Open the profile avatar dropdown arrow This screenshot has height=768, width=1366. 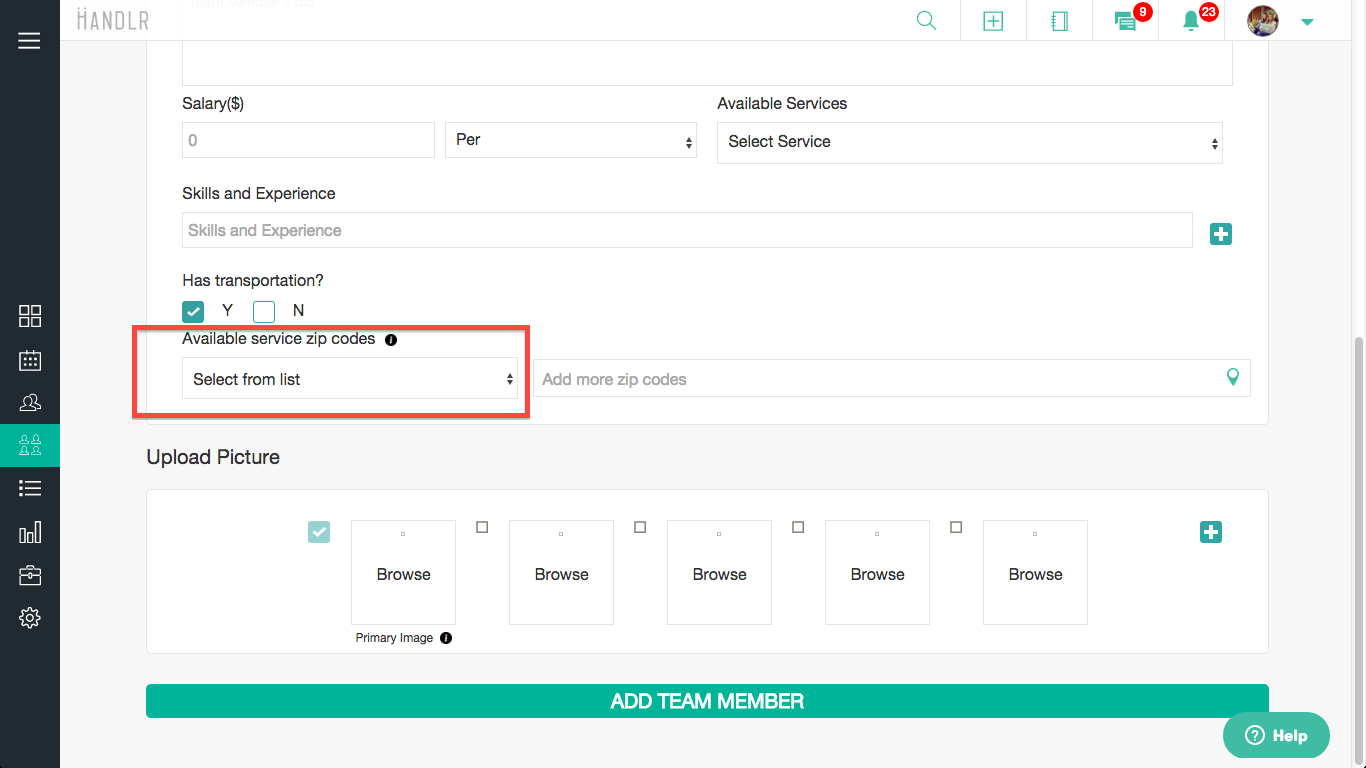click(1306, 22)
